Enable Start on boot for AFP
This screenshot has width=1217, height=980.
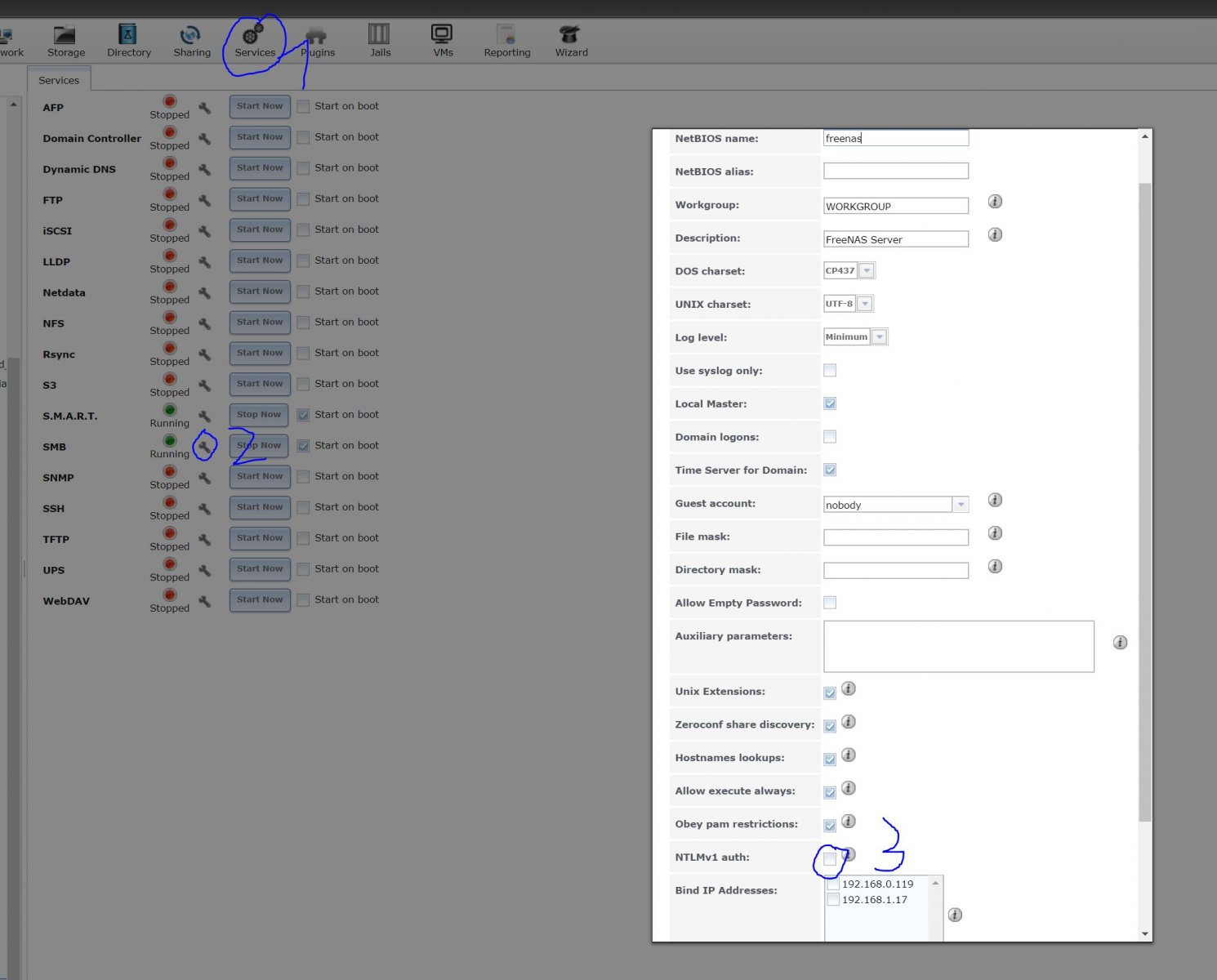(303, 106)
